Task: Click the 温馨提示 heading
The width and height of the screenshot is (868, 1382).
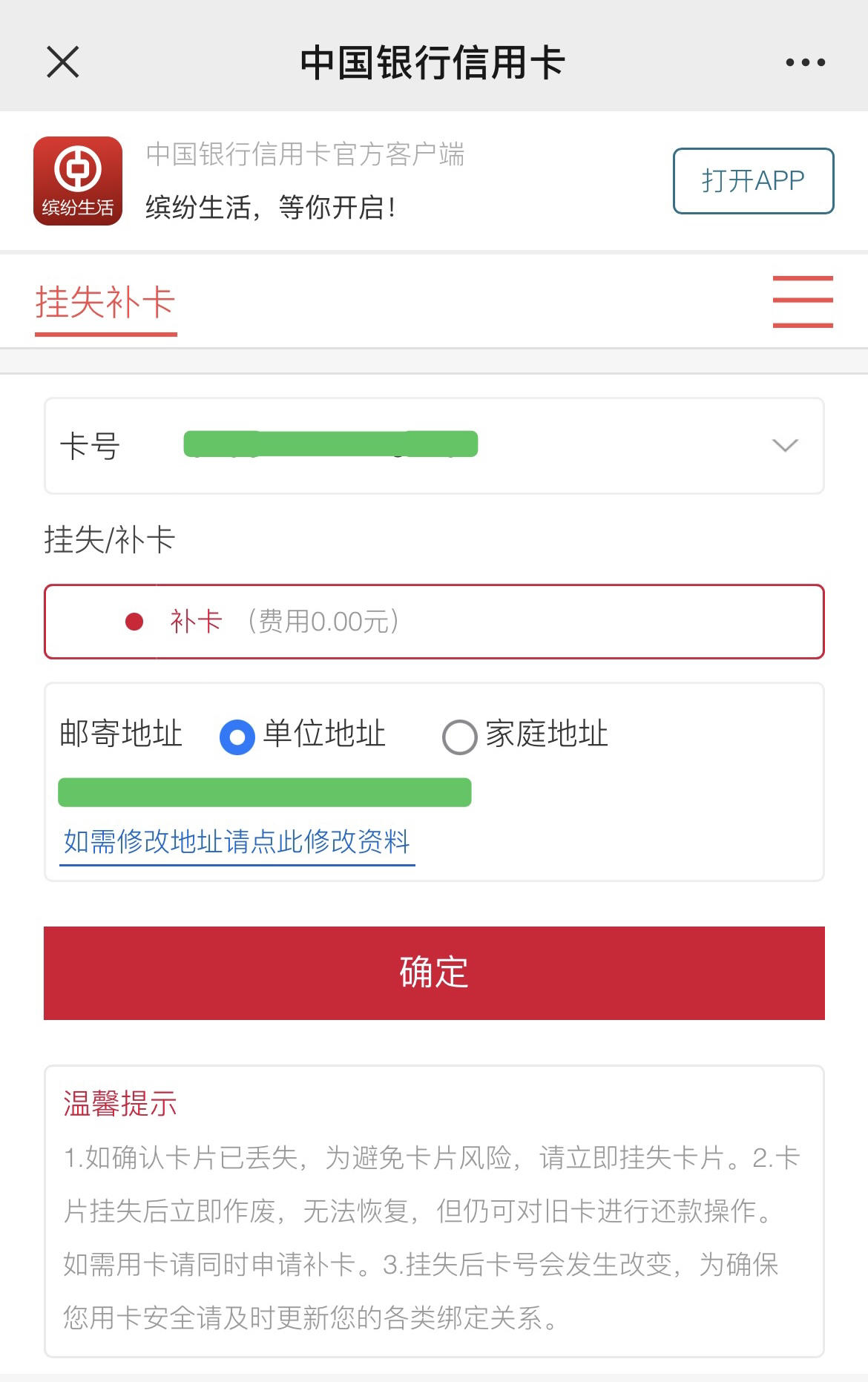Action: 120,1104
